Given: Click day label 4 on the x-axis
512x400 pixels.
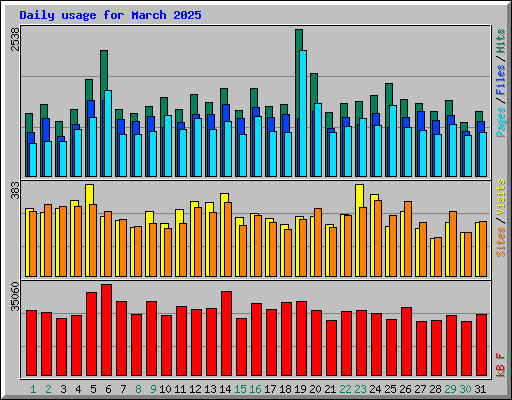Looking at the screenshot, I should point(78,389).
